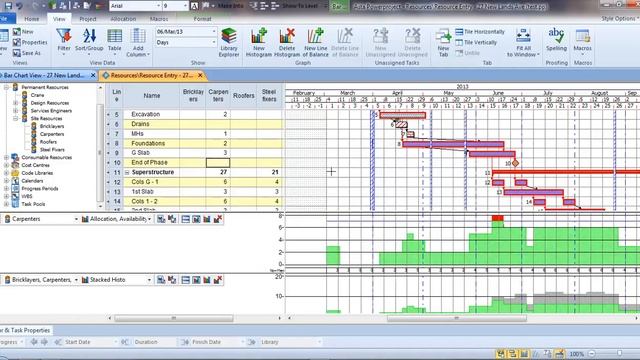Collapse the Superstructure summary row
The height and width of the screenshot is (360, 640).
127,172
